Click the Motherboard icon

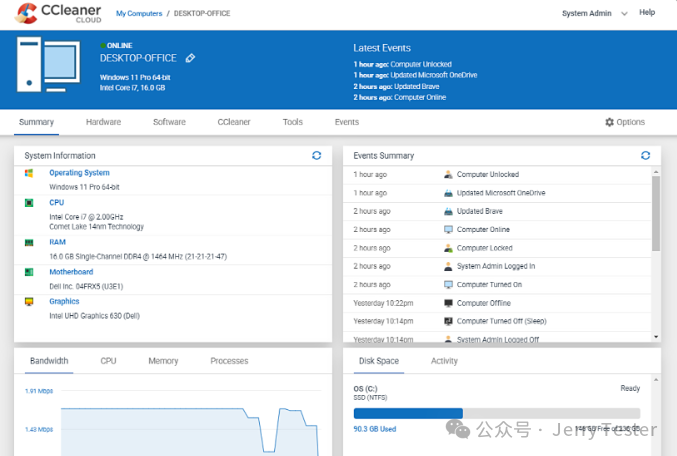point(29,272)
